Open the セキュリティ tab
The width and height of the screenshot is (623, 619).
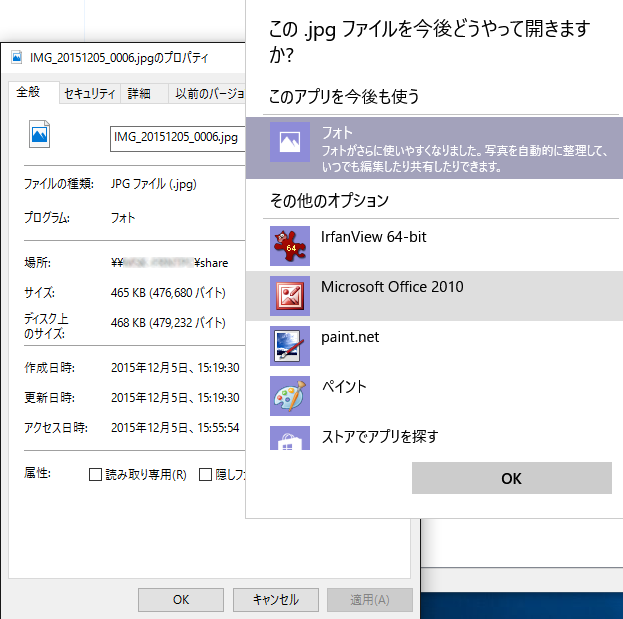(90, 94)
